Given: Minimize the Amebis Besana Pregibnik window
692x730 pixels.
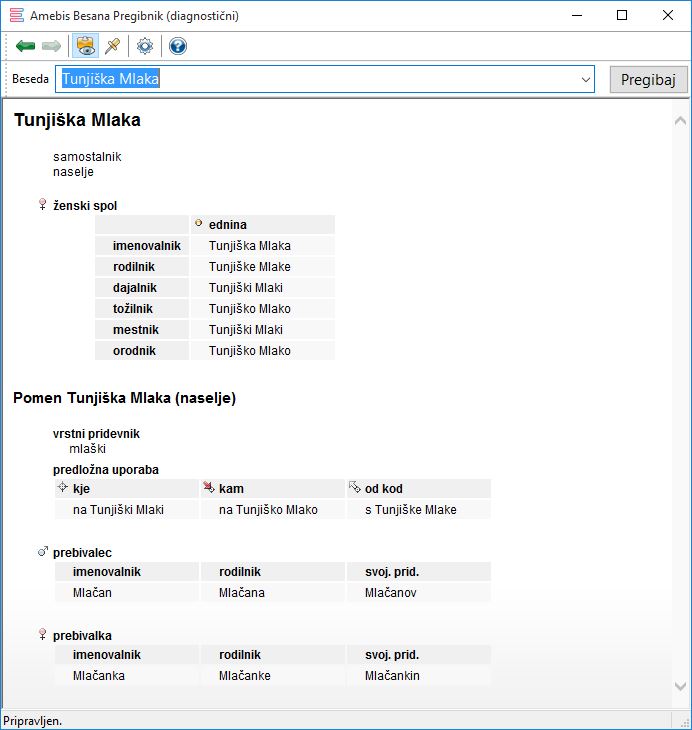Looking at the screenshot, I should [577, 15].
